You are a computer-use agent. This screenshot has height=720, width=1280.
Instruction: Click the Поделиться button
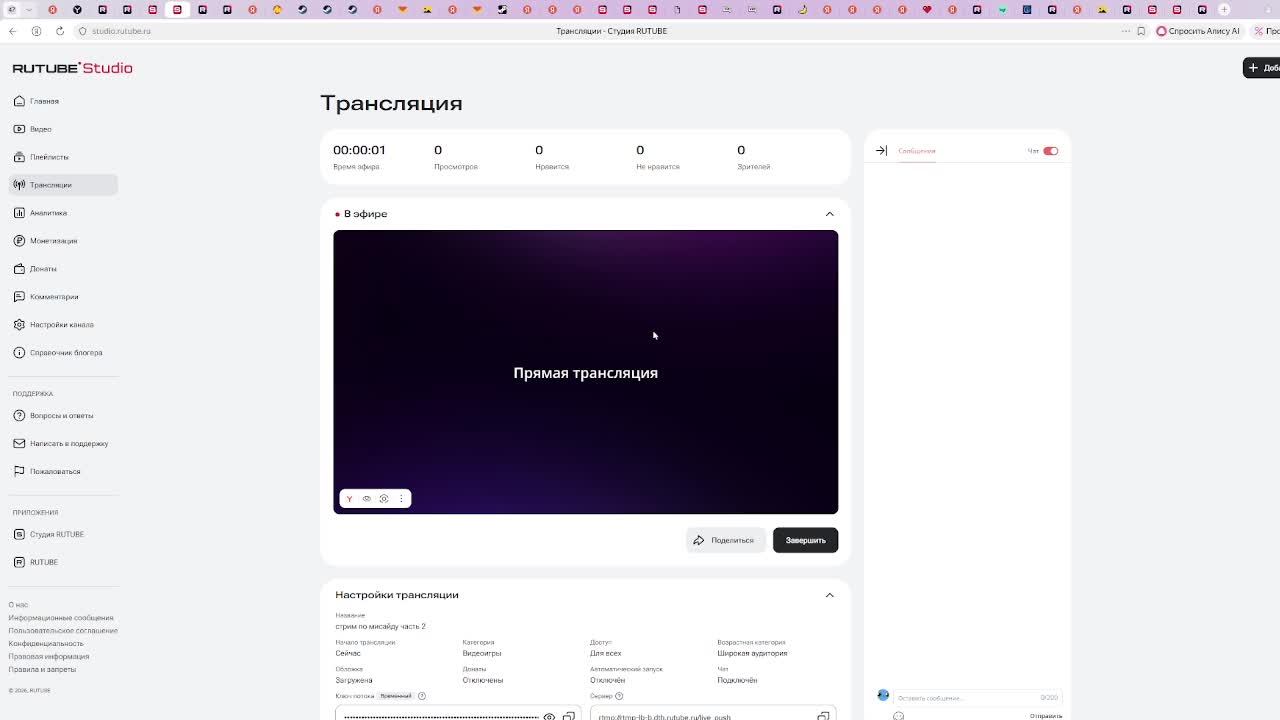725,540
